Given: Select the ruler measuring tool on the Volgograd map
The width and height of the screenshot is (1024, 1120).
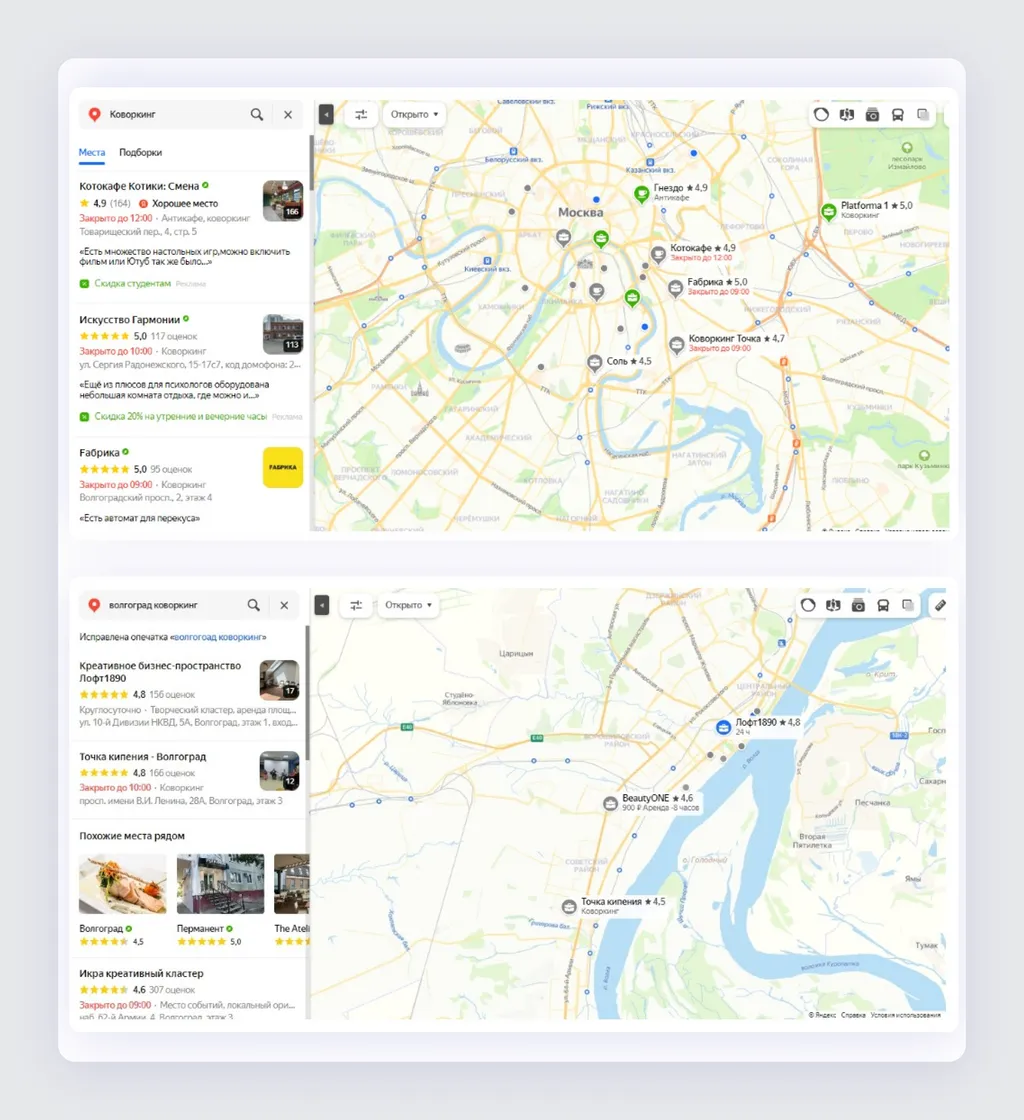Looking at the screenshot, I should click(940, 605).
